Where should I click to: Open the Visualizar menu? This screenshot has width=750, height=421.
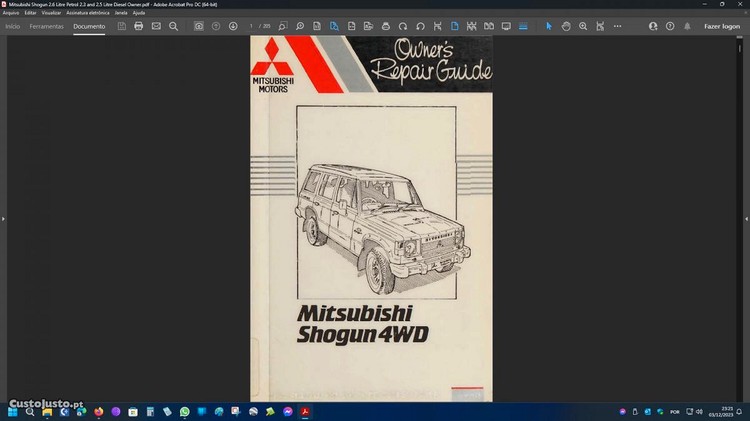[x=51, y=12]
